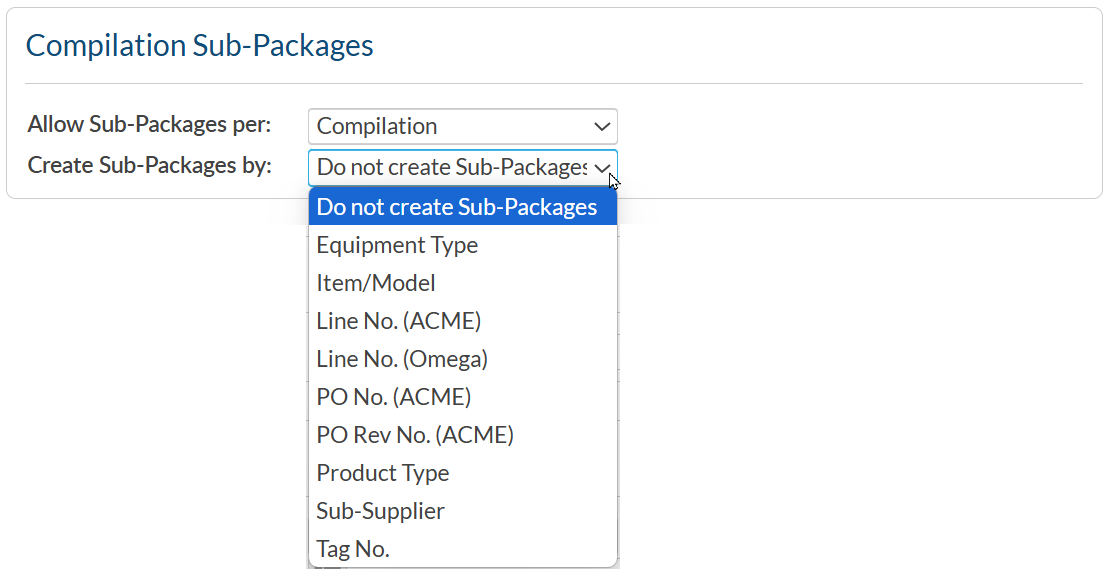Open the Allow Sub-Packages per dropdown
Screen dimensions: 1106x571
[462, 126]
